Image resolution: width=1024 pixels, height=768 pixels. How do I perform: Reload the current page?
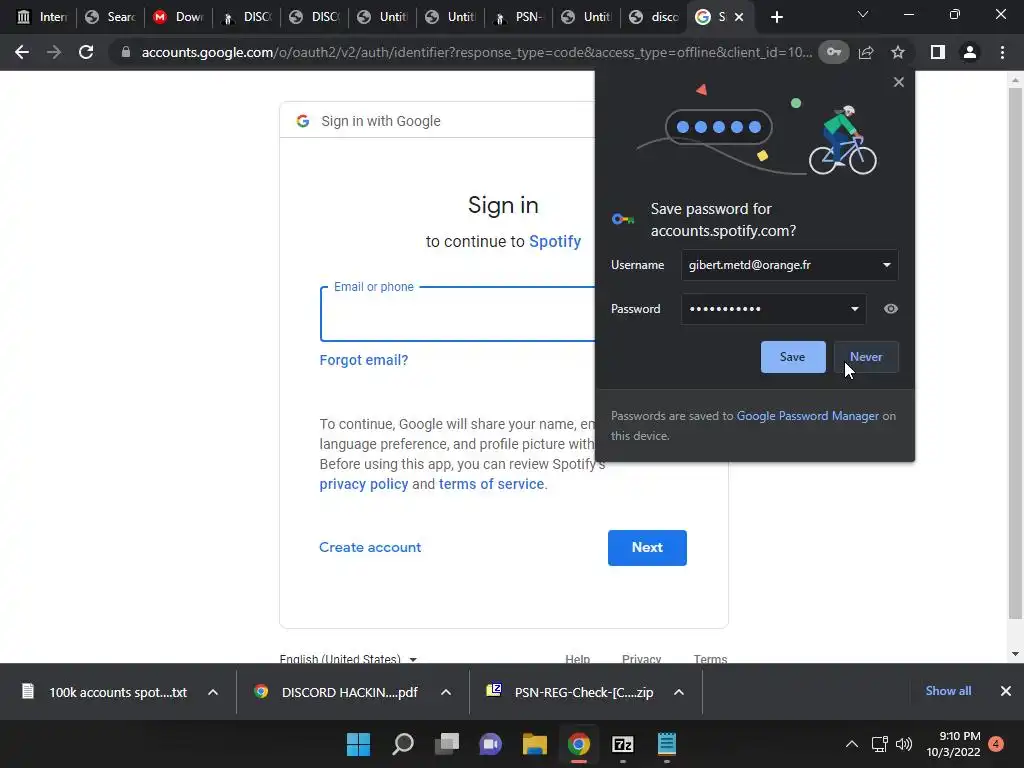pos(86,52)
